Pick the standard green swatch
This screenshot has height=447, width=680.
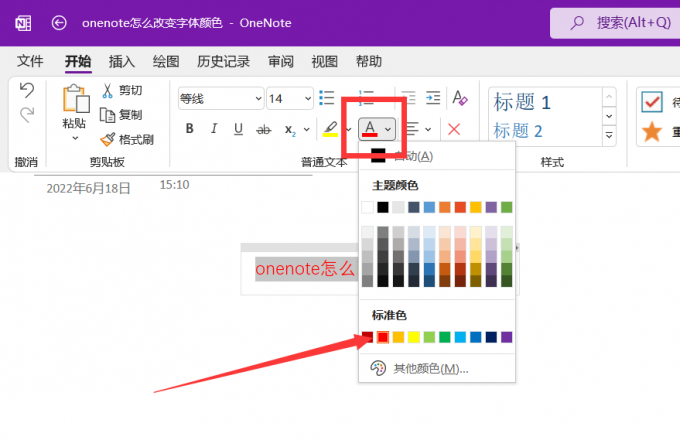pyautogui.click(x=445, y=337)
